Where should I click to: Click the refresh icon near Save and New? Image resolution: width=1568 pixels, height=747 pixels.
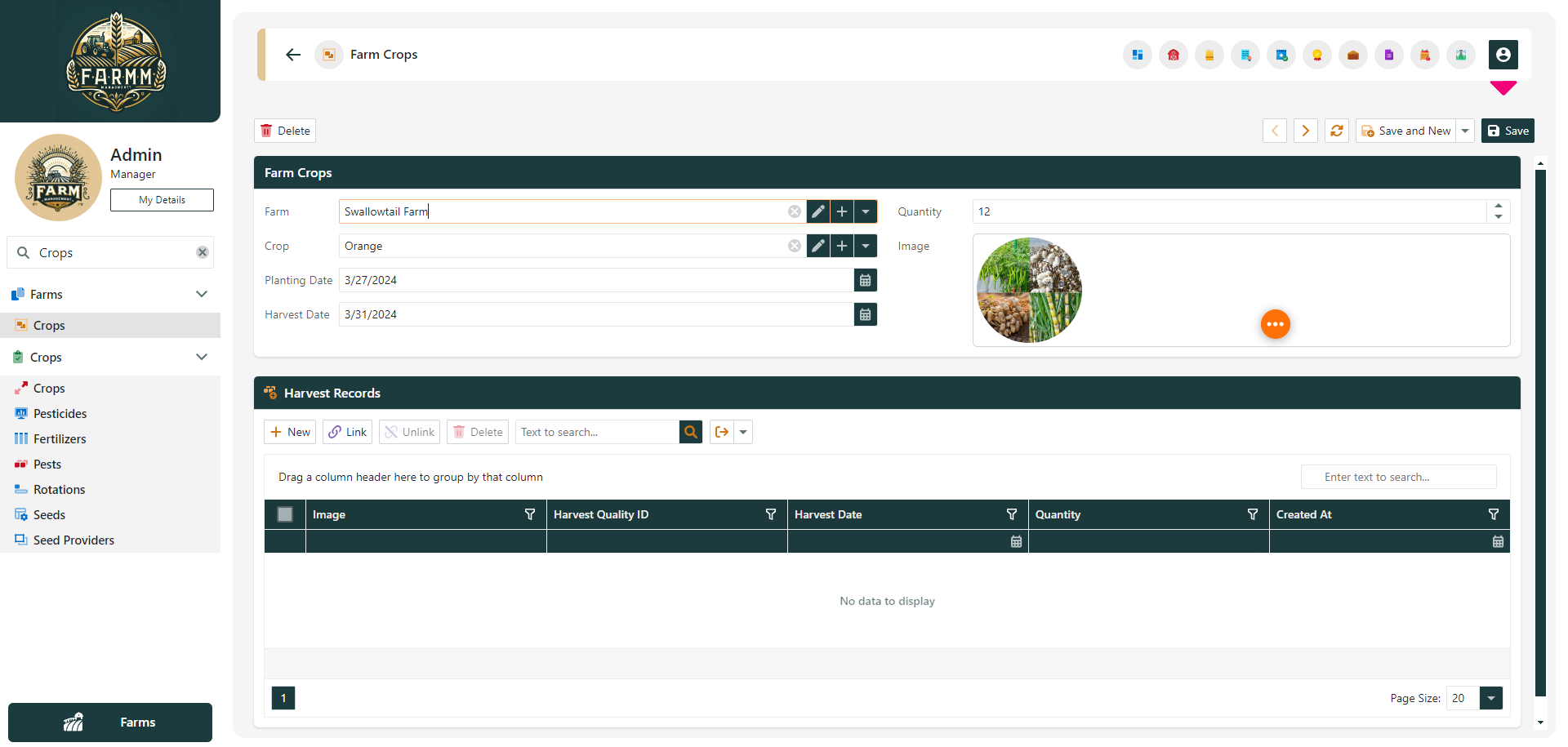point(1336,131)
